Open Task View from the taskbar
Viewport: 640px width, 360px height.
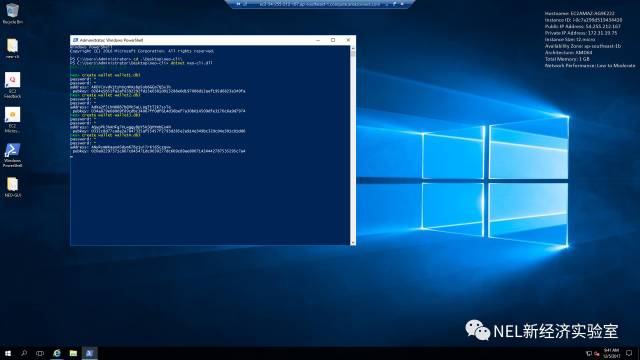pos(40,353)
